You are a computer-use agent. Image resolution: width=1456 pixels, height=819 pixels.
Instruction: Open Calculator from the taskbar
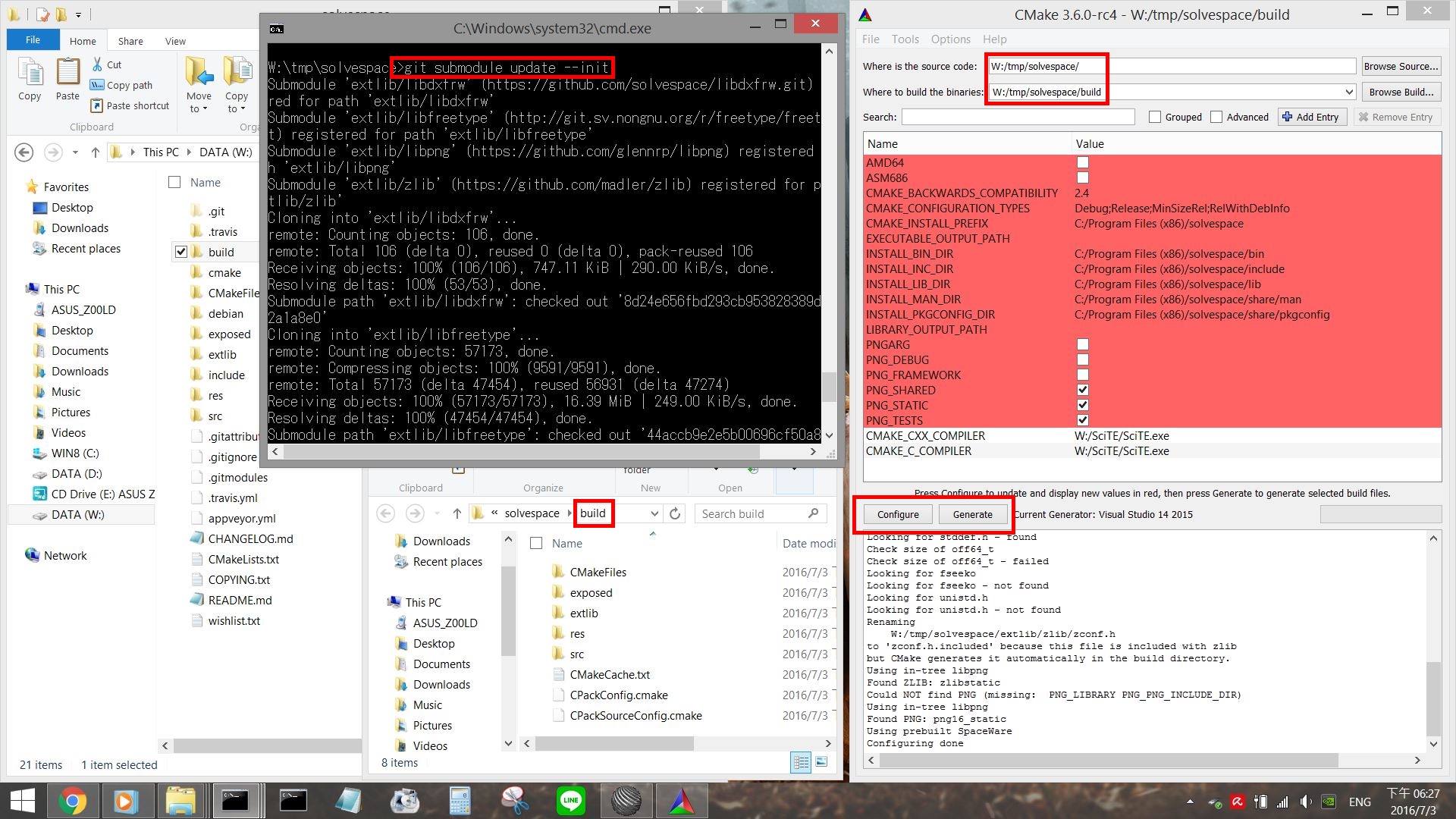pyautogui.click(x=460, y=801)
